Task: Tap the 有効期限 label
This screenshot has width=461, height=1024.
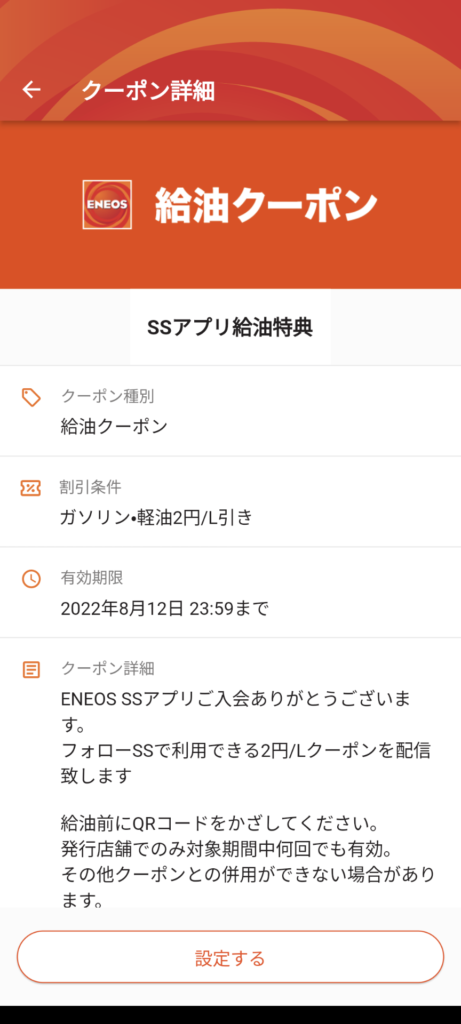Action: coord(91,577)
